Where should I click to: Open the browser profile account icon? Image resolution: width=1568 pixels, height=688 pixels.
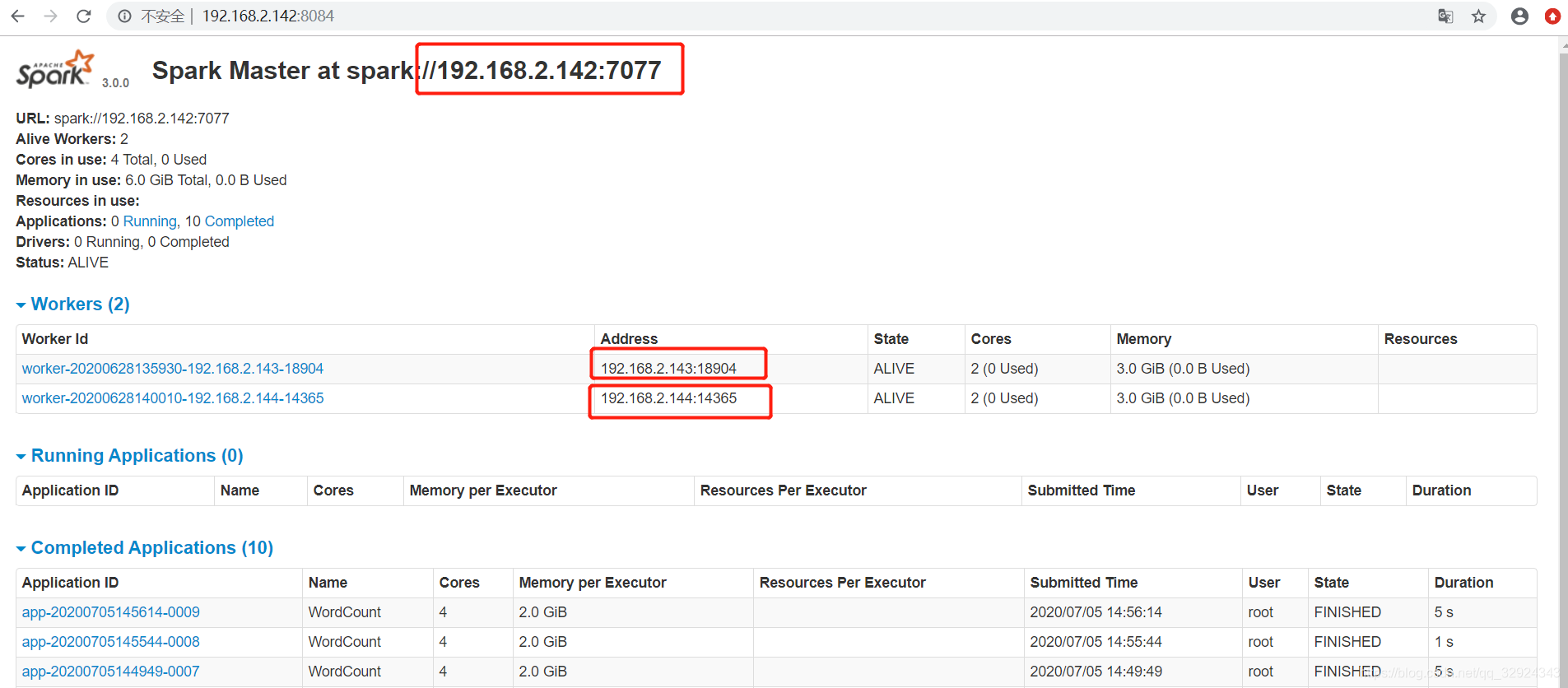1519,16
